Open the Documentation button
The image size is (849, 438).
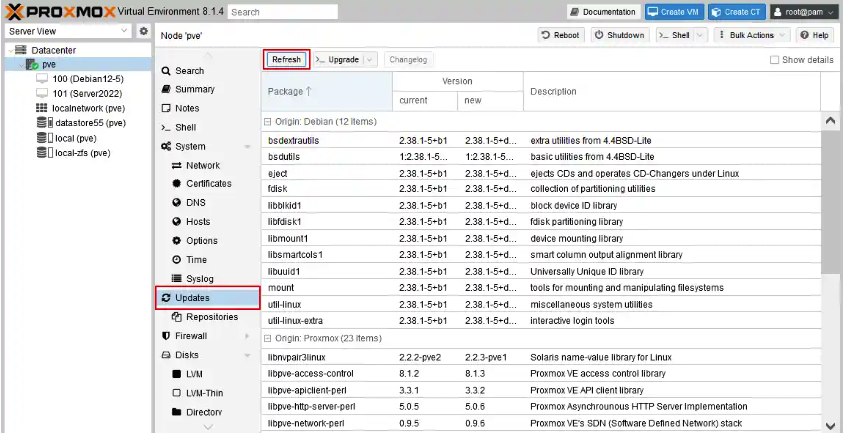(x=604, y=12)
